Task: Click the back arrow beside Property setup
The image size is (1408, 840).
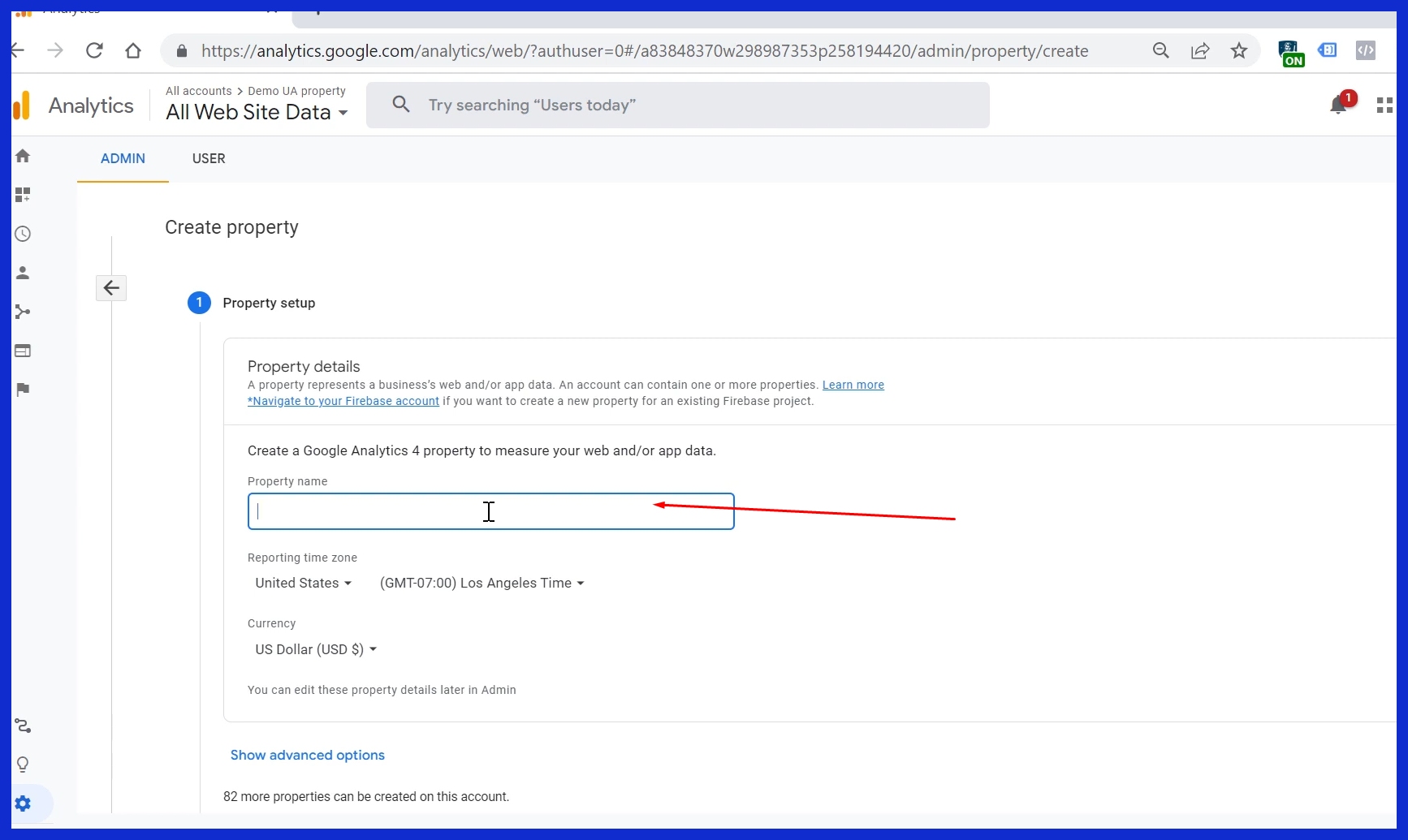Action: (111, 287)
